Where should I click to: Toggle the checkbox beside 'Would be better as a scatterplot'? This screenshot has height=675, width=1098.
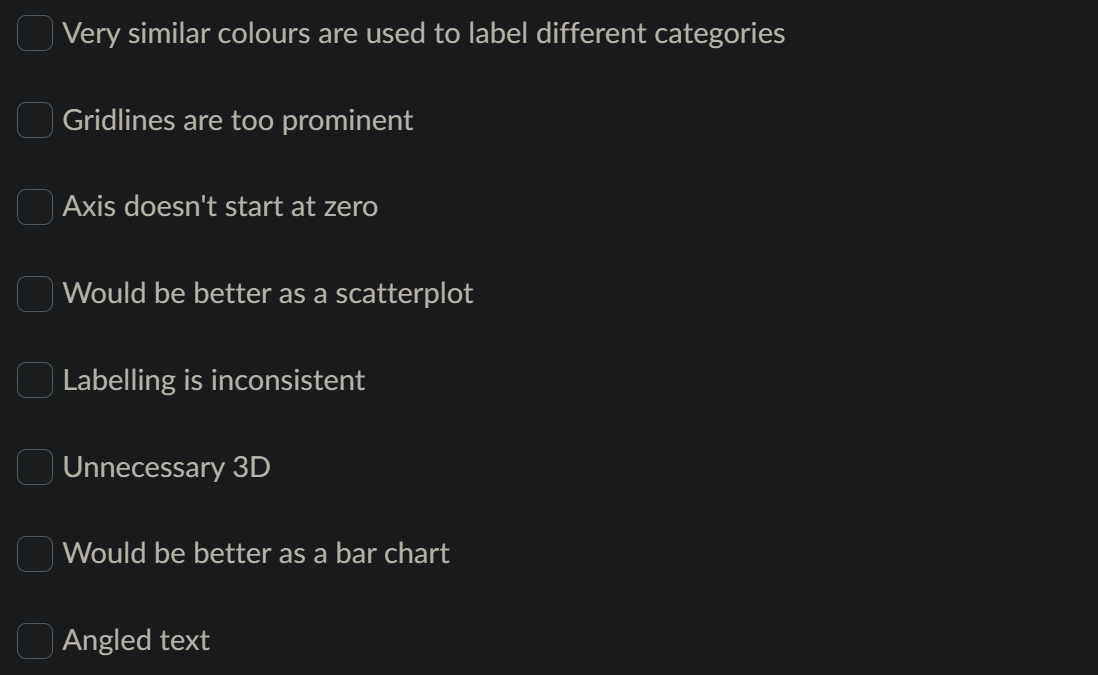pos(34,293)
